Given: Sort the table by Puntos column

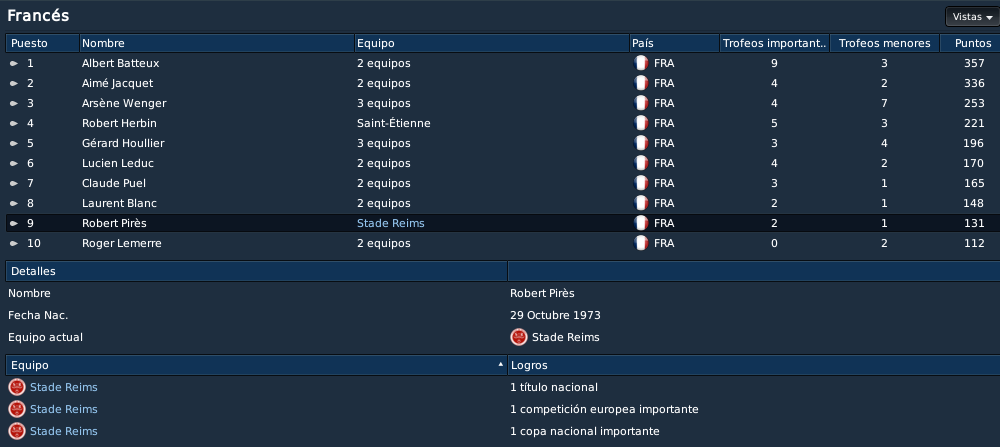Looking at the screenshot, I should [x=970, y=43].
